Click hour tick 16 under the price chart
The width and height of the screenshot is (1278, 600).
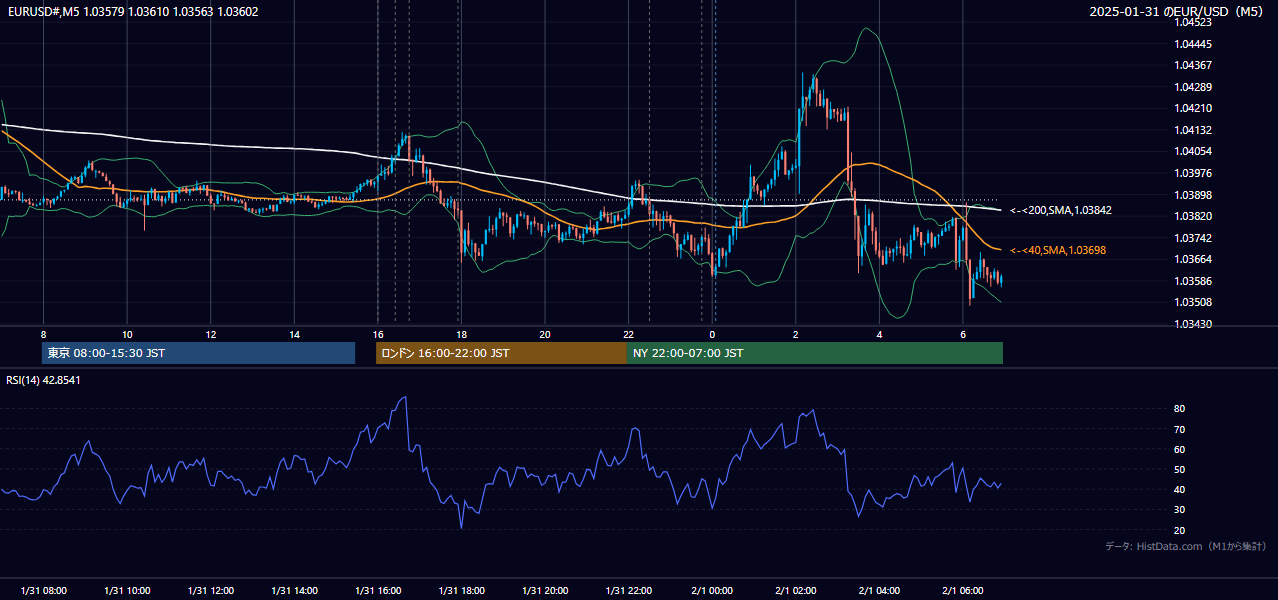pyautogui.click(x=378, y=334)
